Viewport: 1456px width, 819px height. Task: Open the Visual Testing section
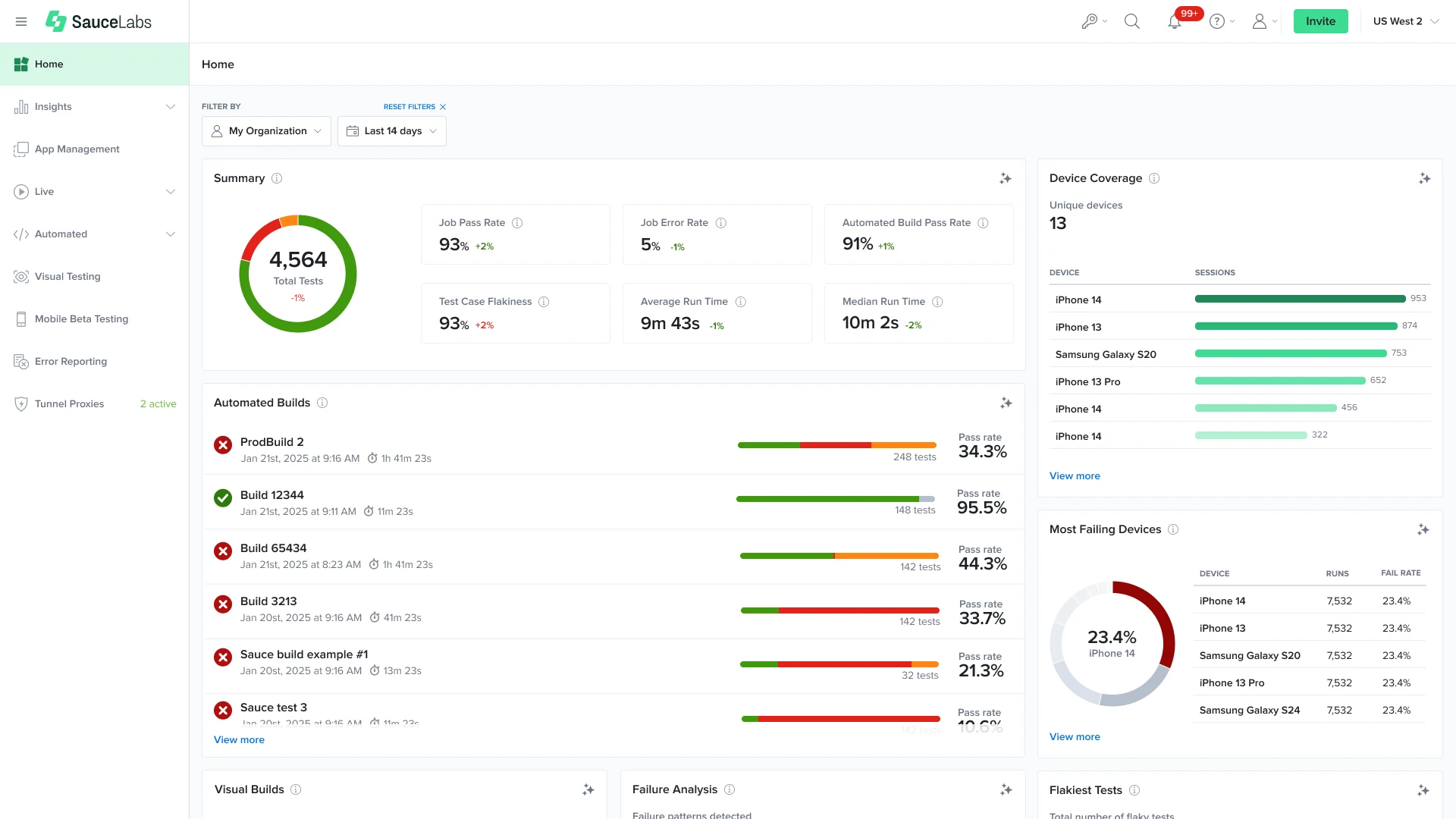point(67,276)
